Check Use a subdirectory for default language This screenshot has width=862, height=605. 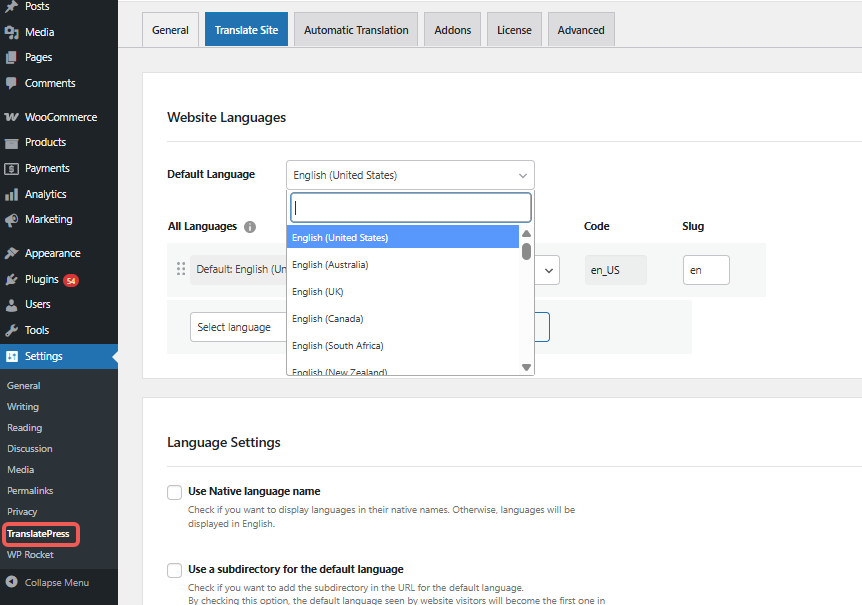pos(175,570)
